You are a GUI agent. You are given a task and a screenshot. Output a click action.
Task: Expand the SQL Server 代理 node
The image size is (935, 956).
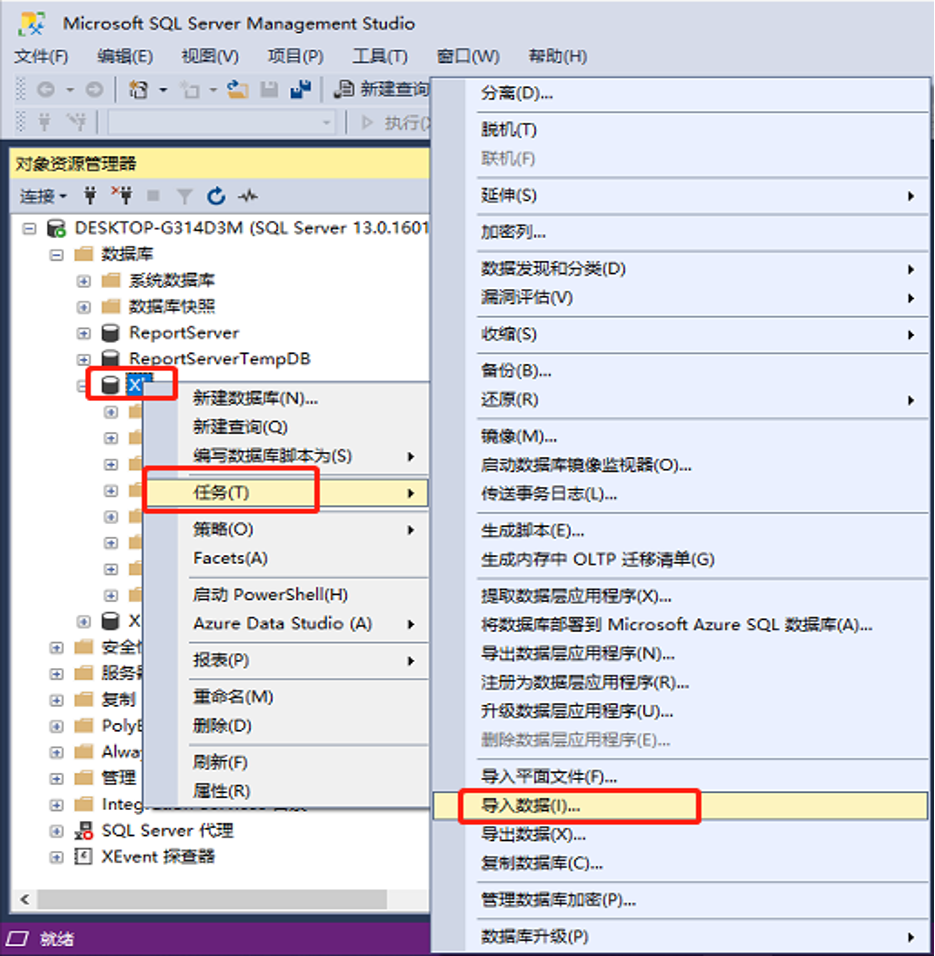56,831
